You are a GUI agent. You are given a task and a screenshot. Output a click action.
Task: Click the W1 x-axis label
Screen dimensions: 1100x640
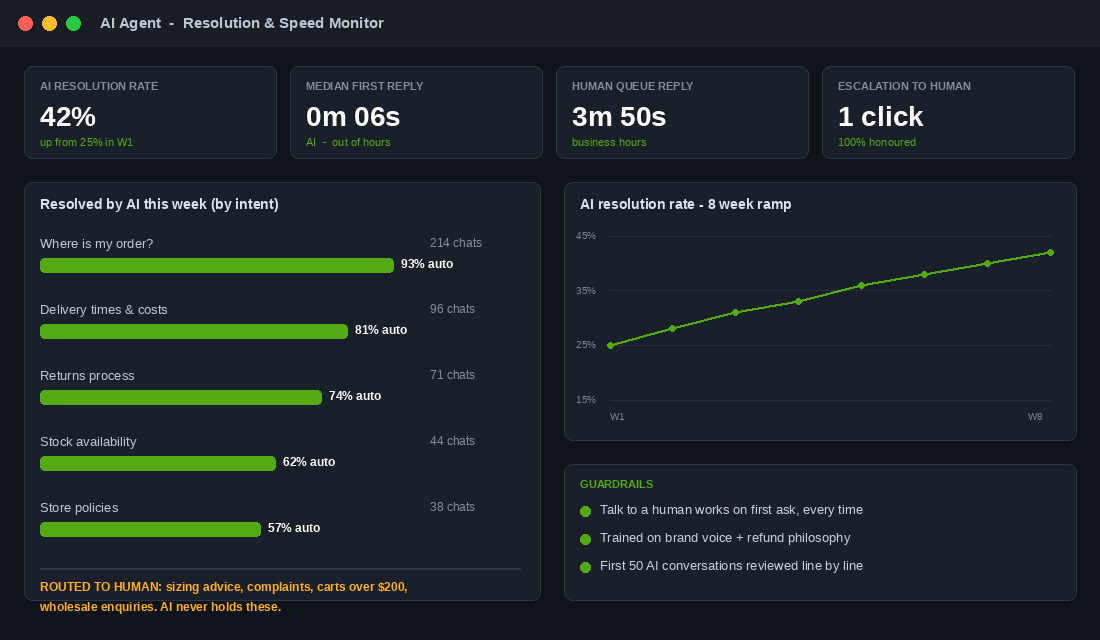[617, 417]
